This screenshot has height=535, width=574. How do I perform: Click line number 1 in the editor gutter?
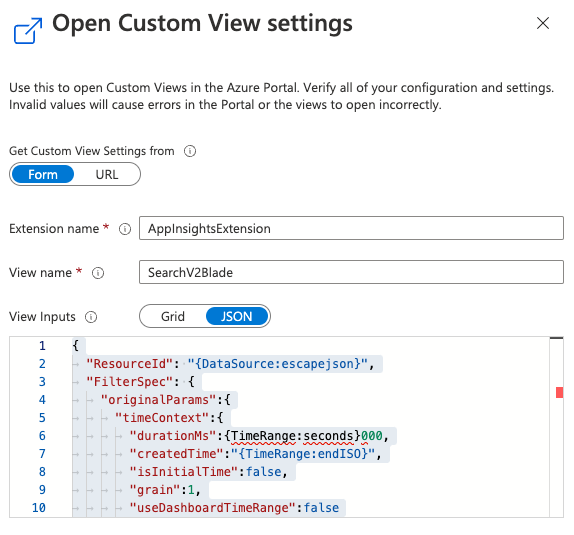click(42, 346)
